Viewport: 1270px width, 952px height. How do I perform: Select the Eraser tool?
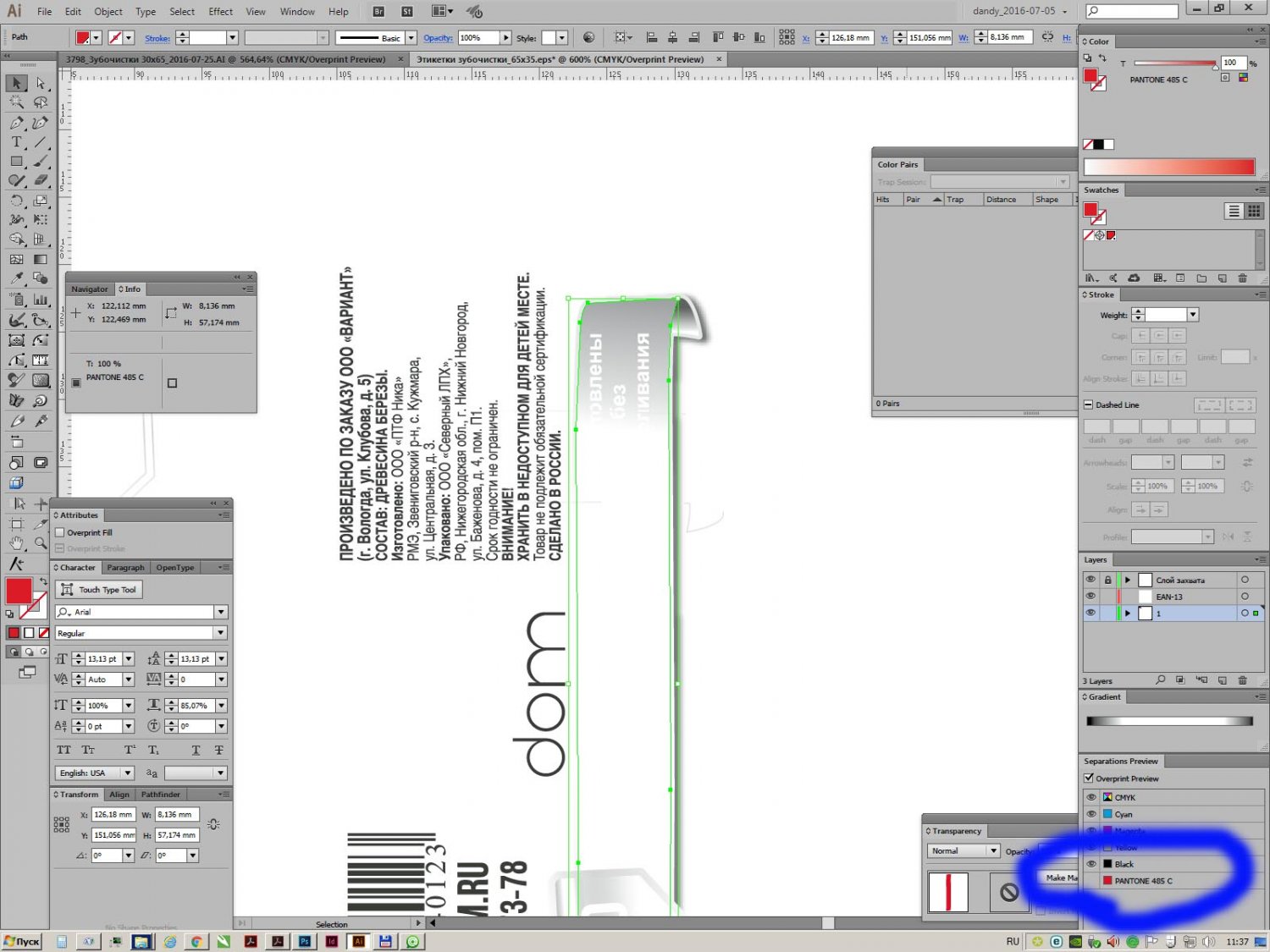[x=40, y=180]
